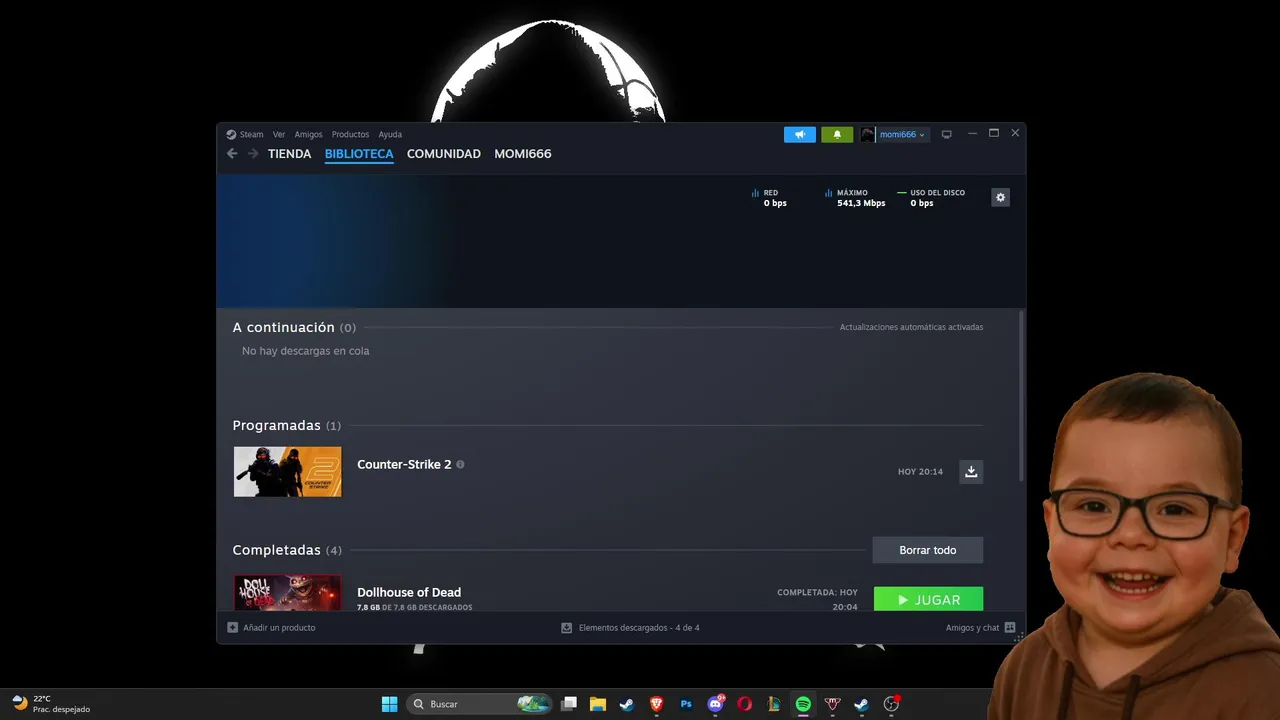Open Discord from taskbar

coord(715,704)
